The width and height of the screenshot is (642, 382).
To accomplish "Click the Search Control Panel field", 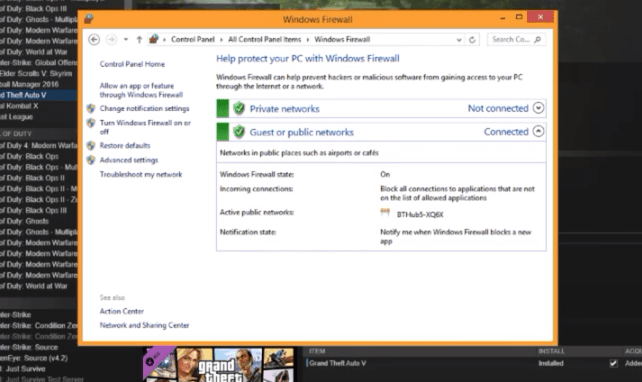I will pyautogui.click(x=516, y=39).
